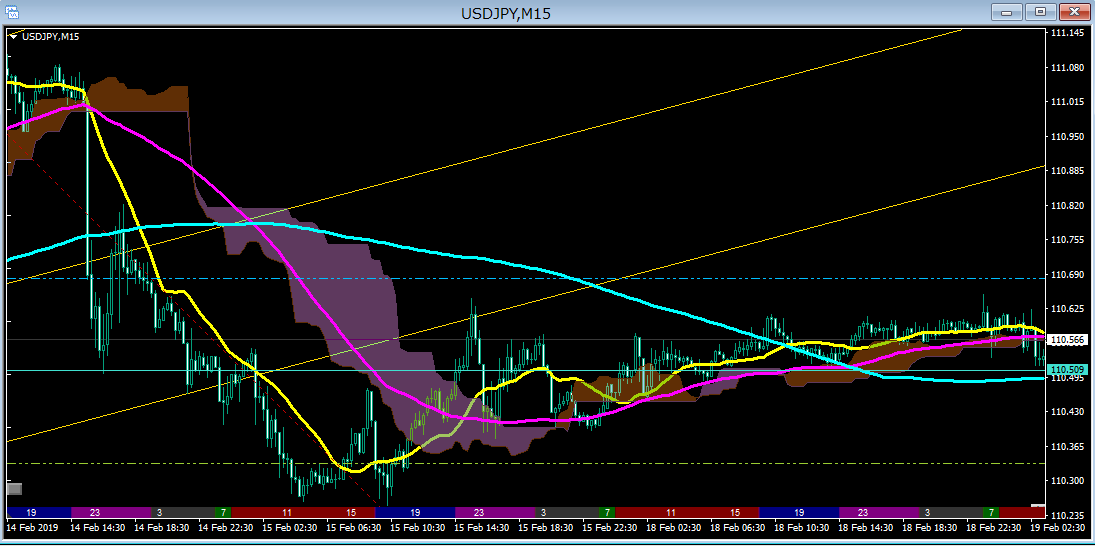1095x546 pixels.
Task: Select the 110.566 price tag on the price scale
Action: click(x=1067, y=339)
